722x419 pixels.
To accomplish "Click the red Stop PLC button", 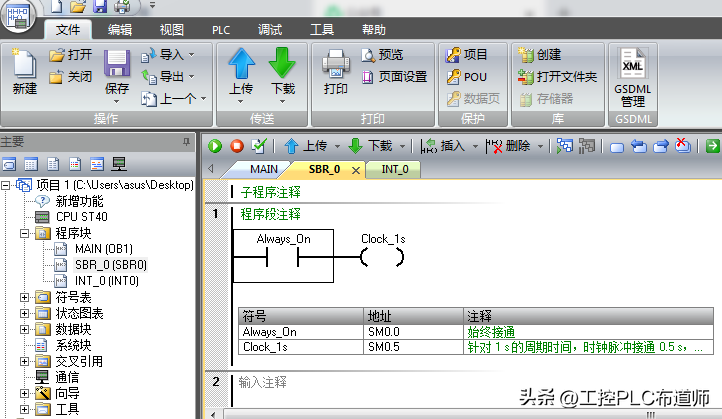I will coord(237,146).
